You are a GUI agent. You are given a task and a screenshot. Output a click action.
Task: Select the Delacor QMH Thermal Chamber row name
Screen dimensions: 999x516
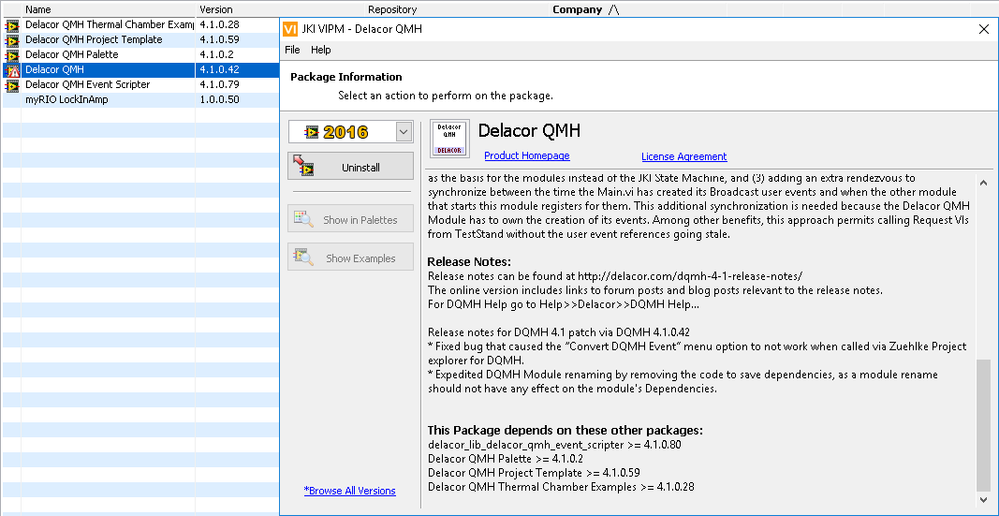[109, 25]
